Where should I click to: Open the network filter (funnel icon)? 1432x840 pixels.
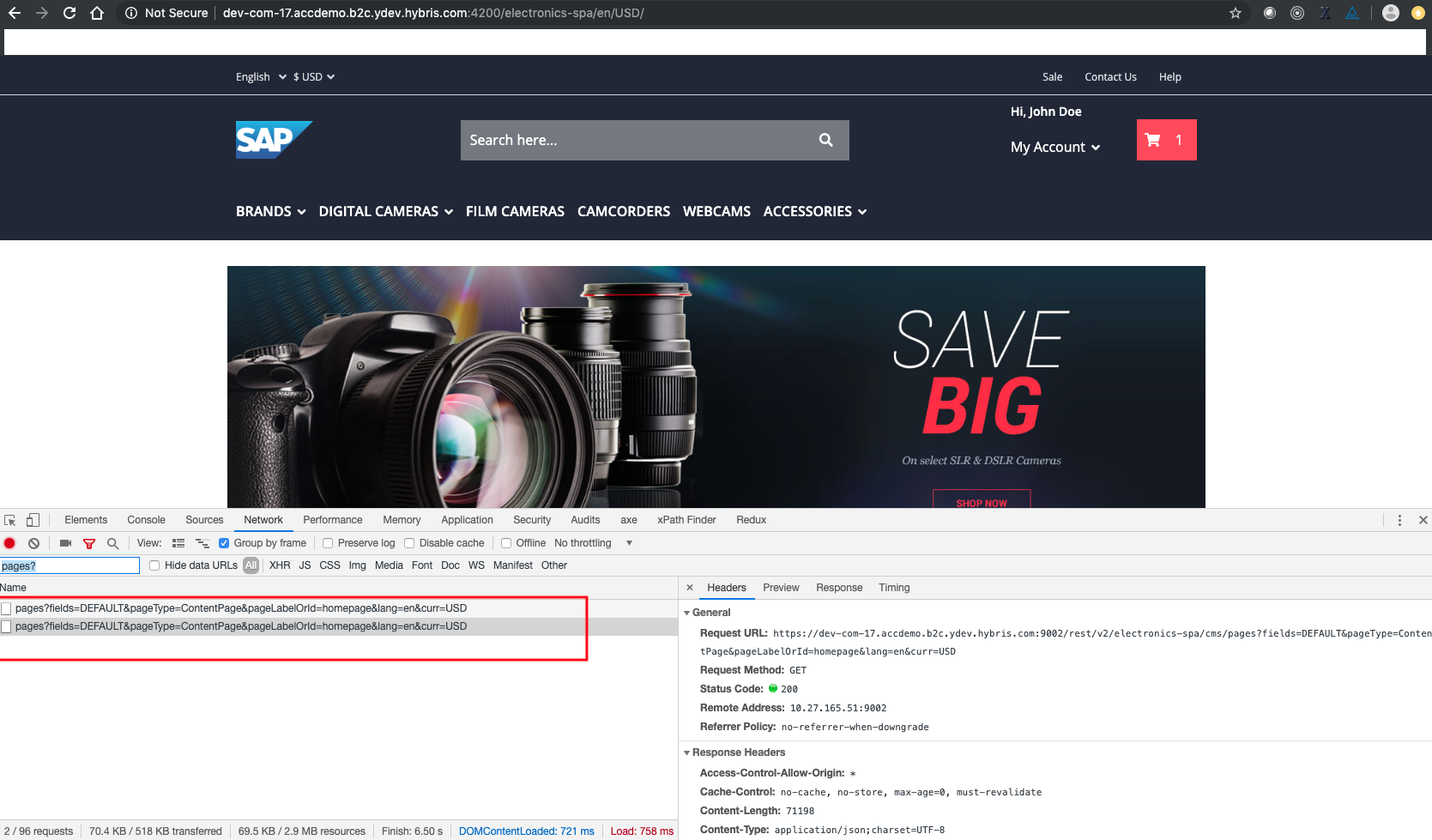click(x=89, y=543)
